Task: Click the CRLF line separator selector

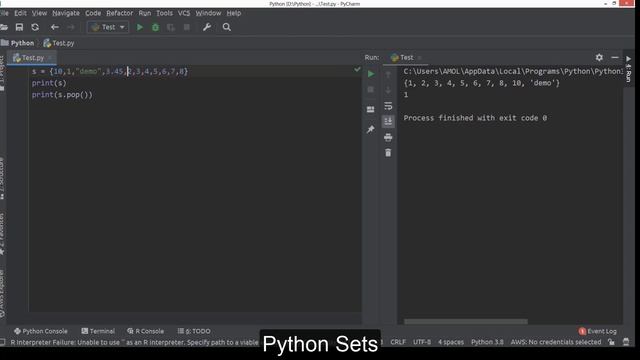Action: [398, 342]
